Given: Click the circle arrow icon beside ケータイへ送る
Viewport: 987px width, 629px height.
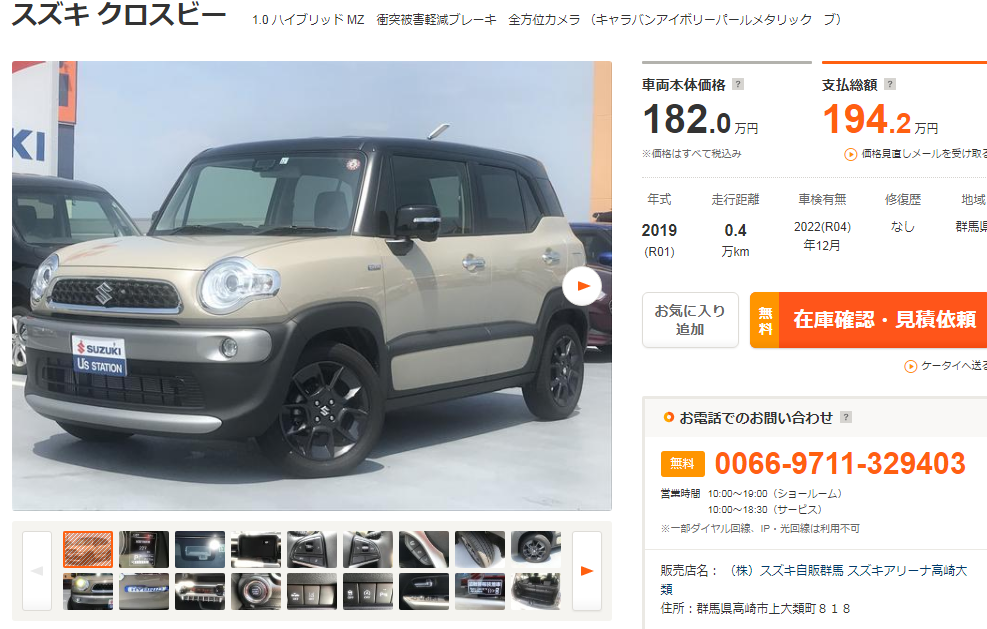Looking at the screenshot, I should [910, 366].
